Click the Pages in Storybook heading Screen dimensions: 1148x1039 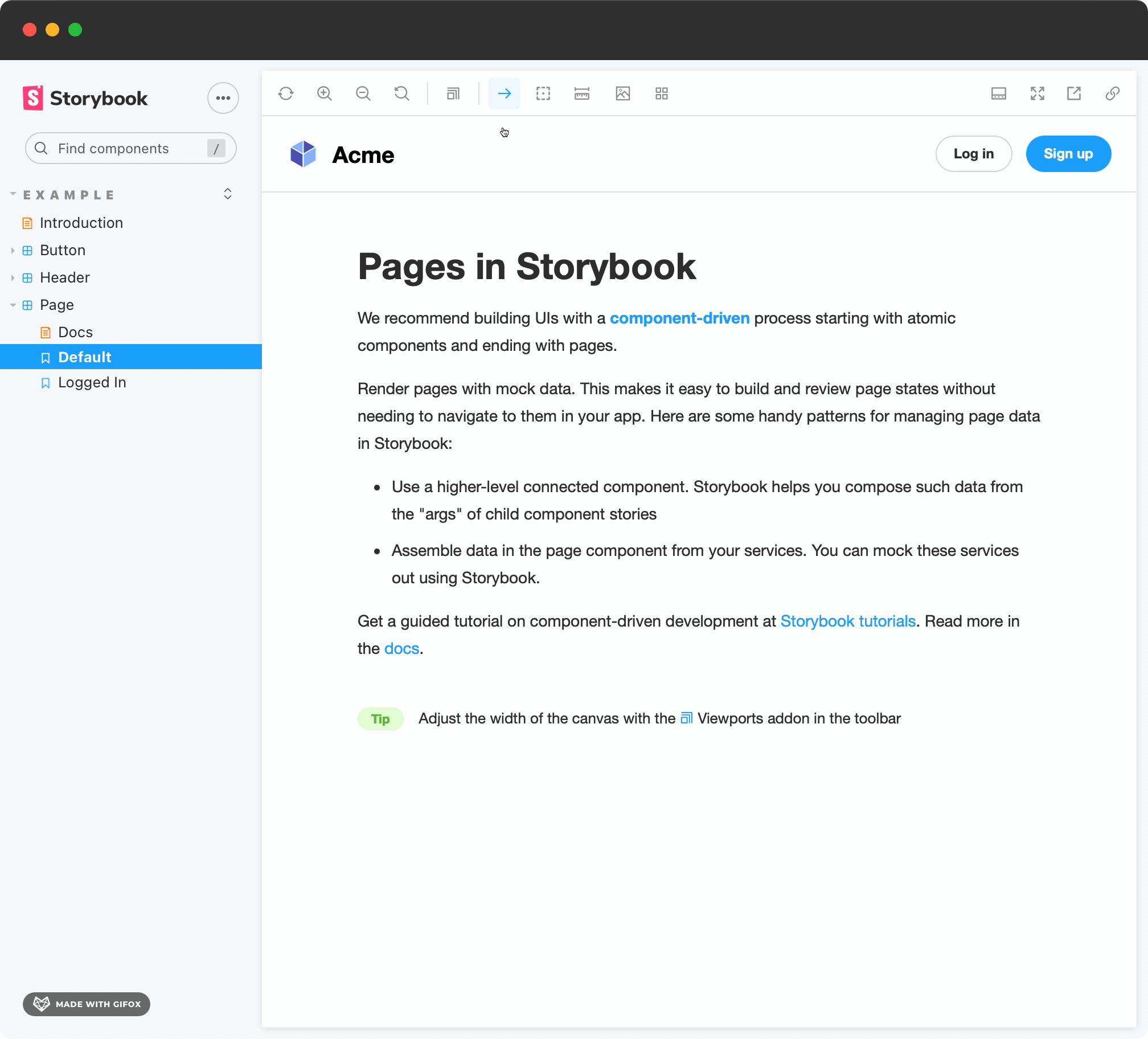pyautogui.click(x=527, y=267)
